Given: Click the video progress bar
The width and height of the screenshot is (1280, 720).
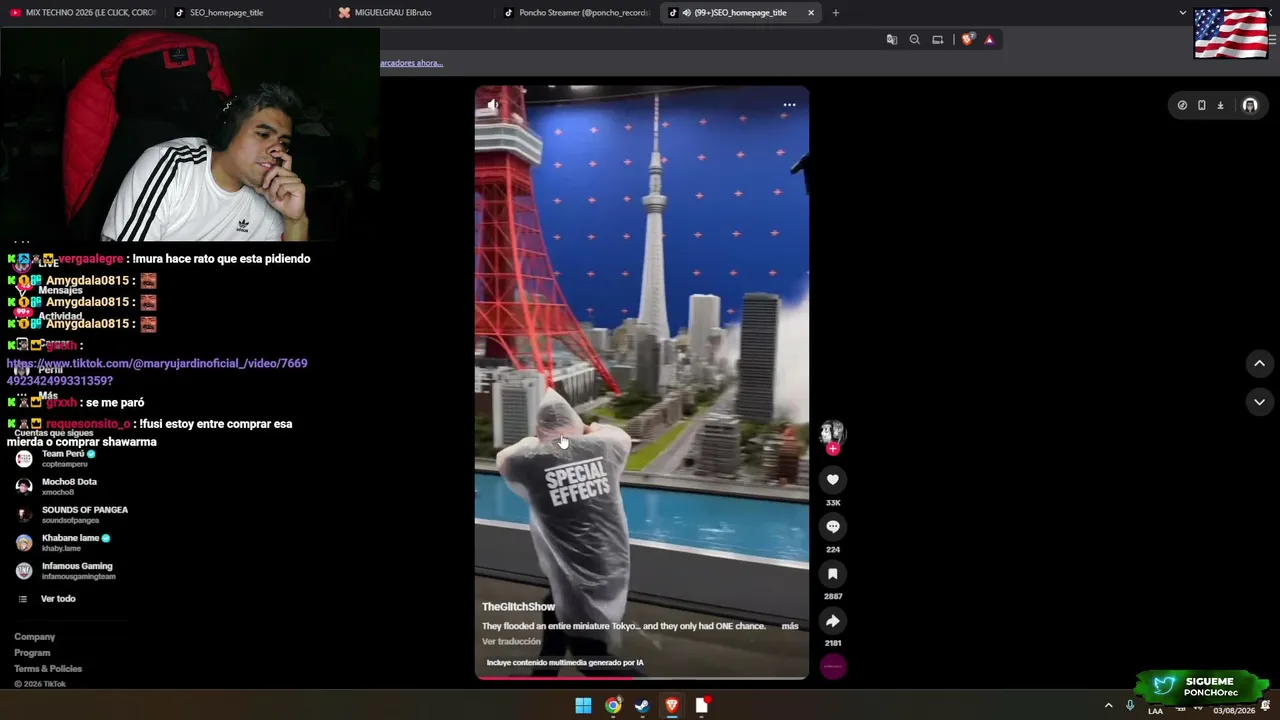Looking at the screenshot, I should [x=642, y=678].
